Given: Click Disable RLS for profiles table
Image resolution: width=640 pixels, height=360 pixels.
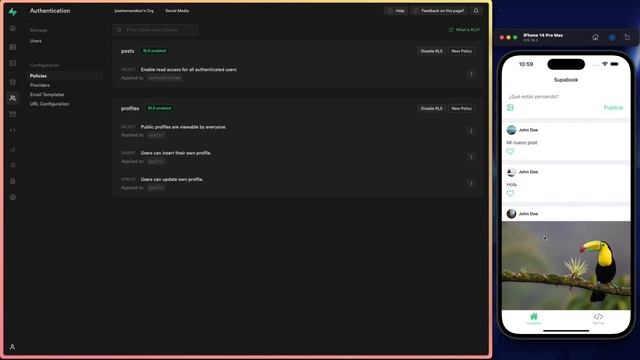Looking at the screenshot, I should point(431,108).
